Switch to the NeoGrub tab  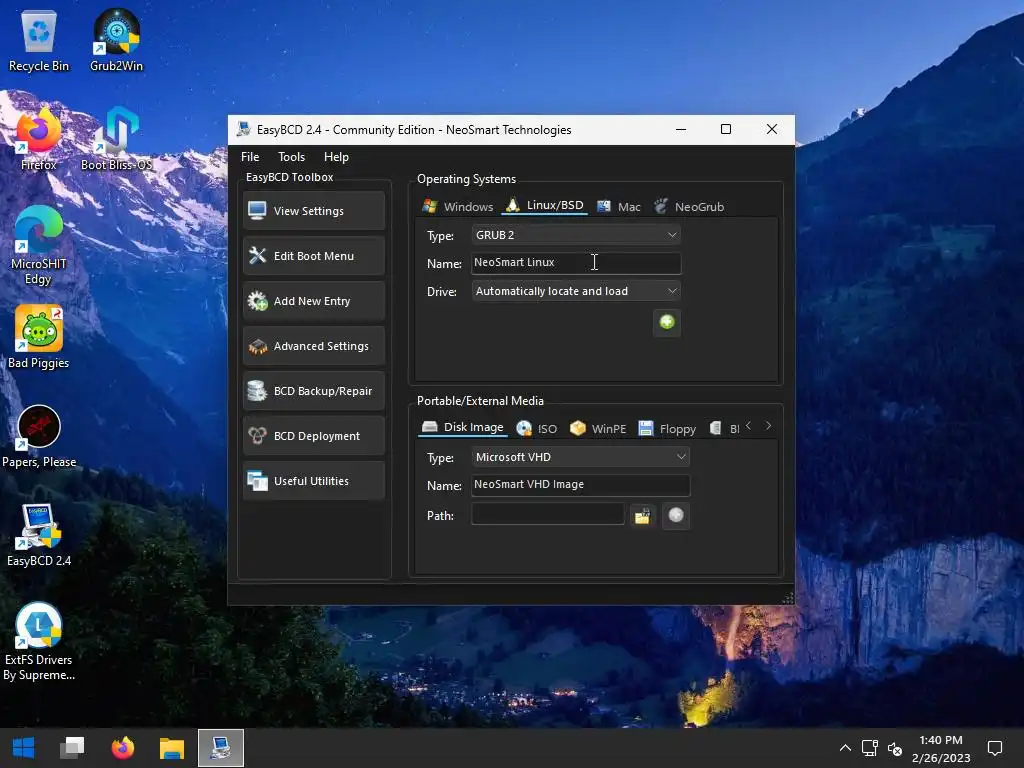pyautogui.click(x=689, y=206)
